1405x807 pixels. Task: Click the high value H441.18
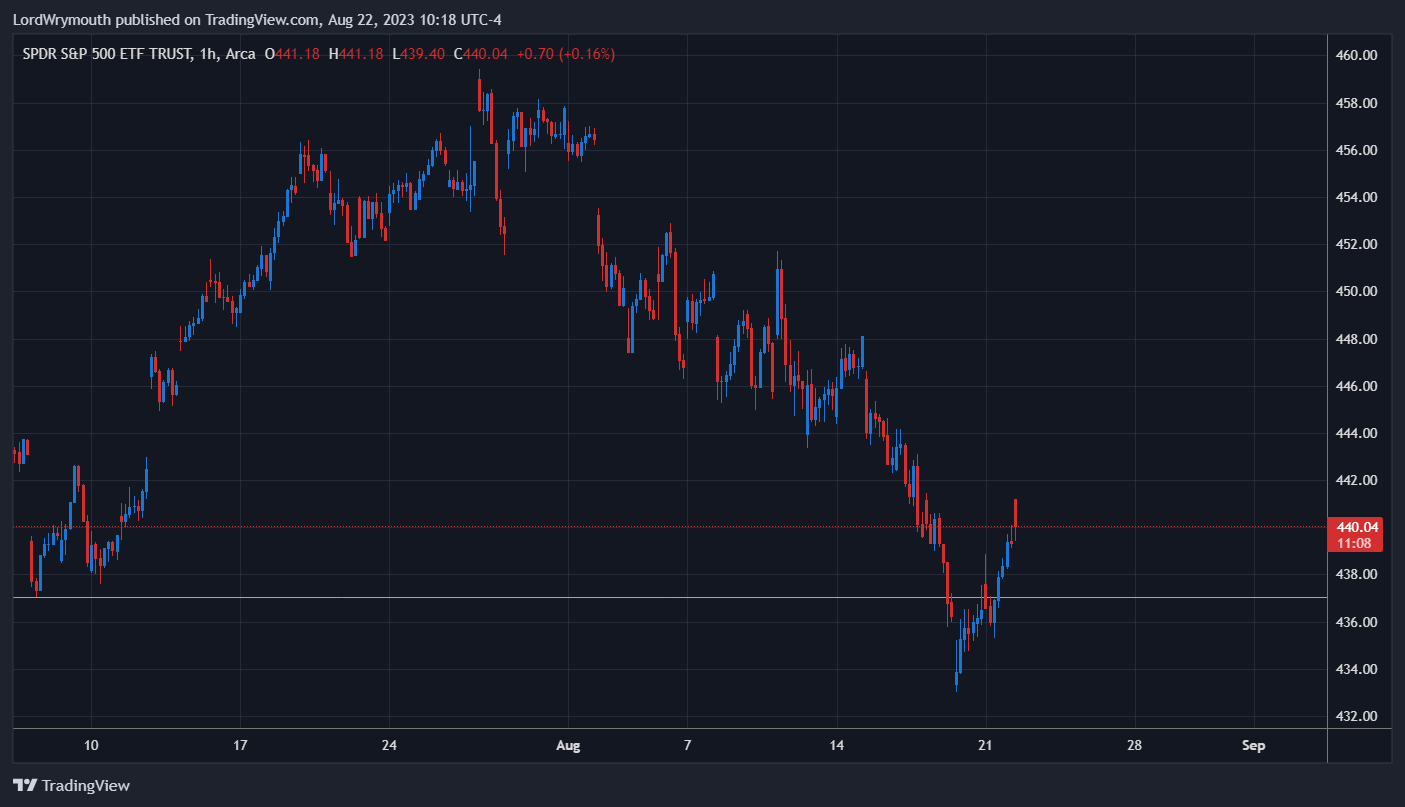[x=356, y=54]
